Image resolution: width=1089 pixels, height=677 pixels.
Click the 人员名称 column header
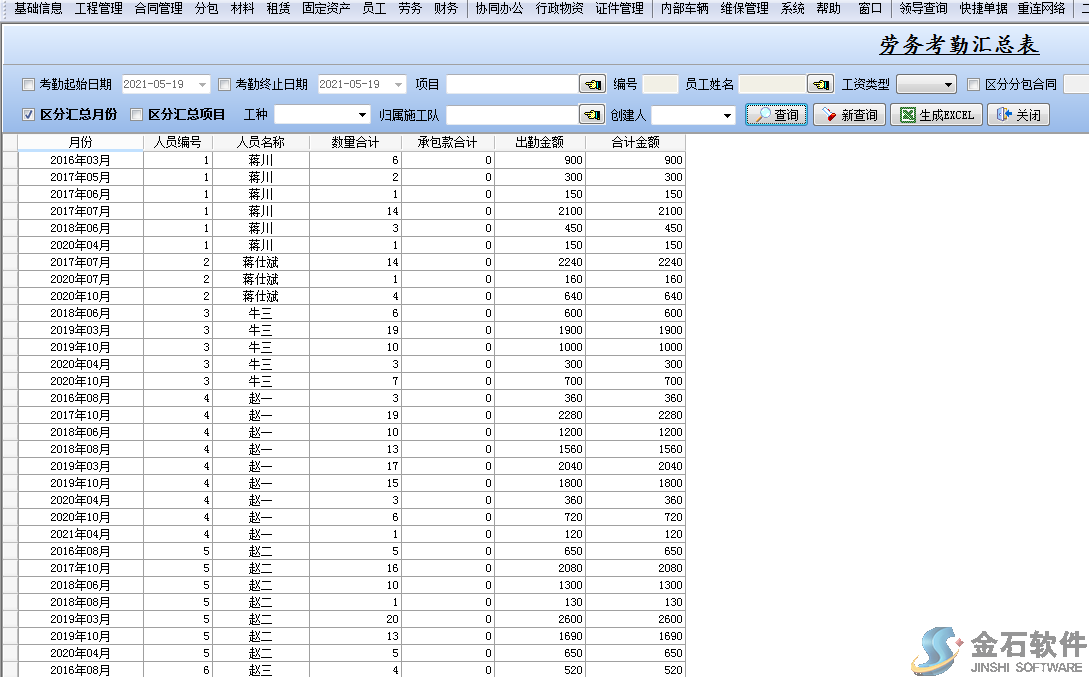click(x=260, y=143)
